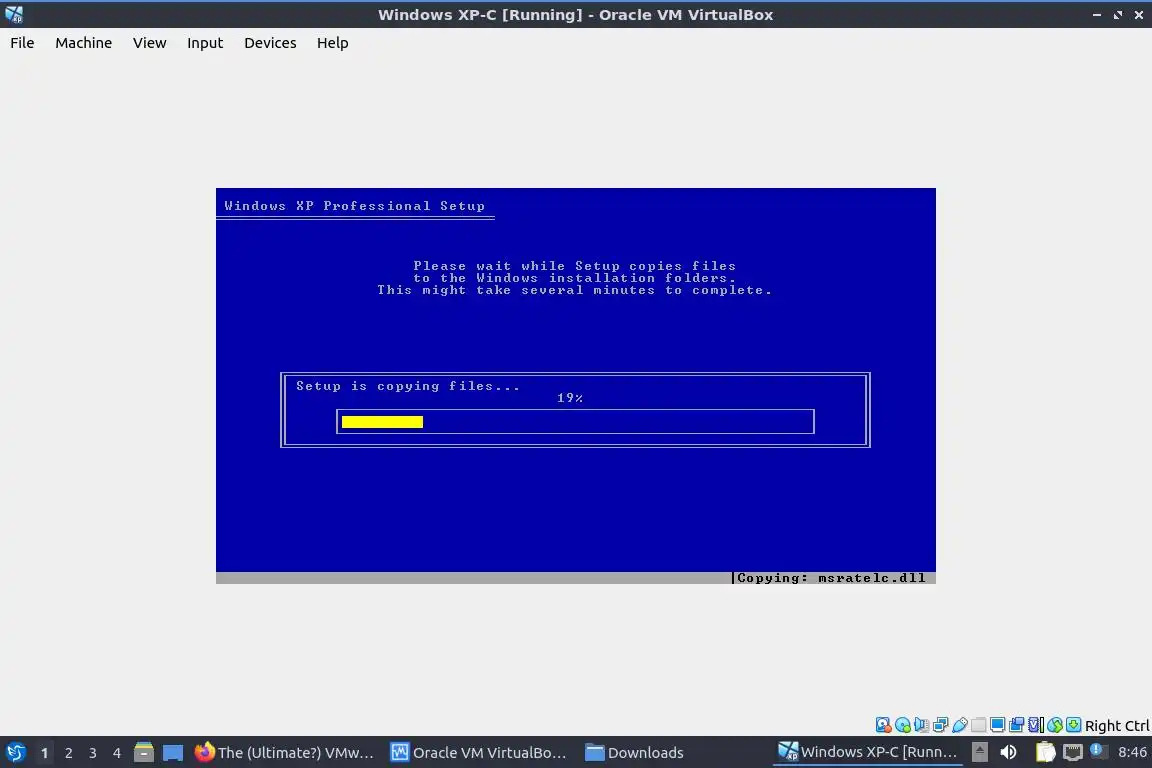Switch to workspace 2

pos(68,753)
